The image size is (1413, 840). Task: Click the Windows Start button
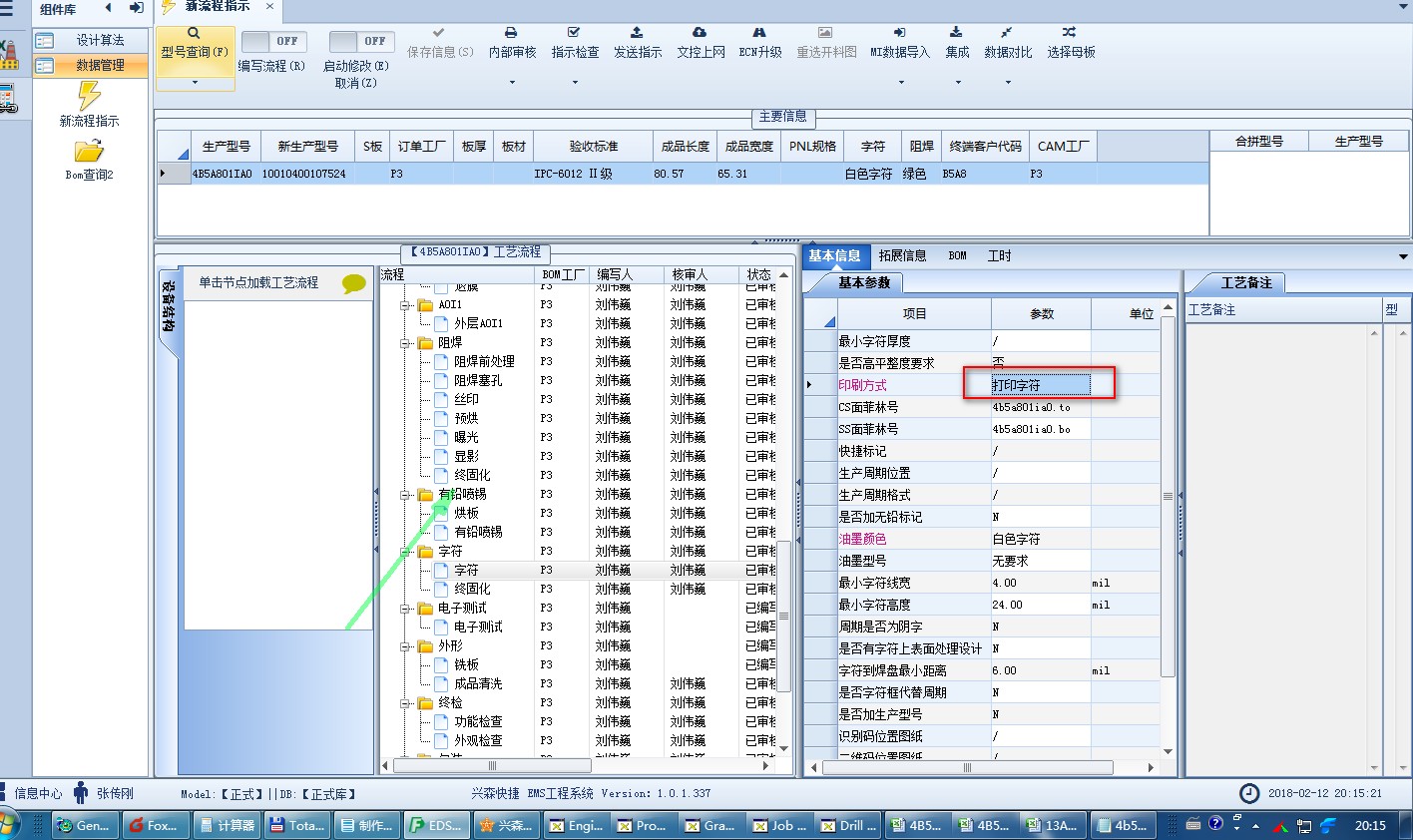[8, 825]
